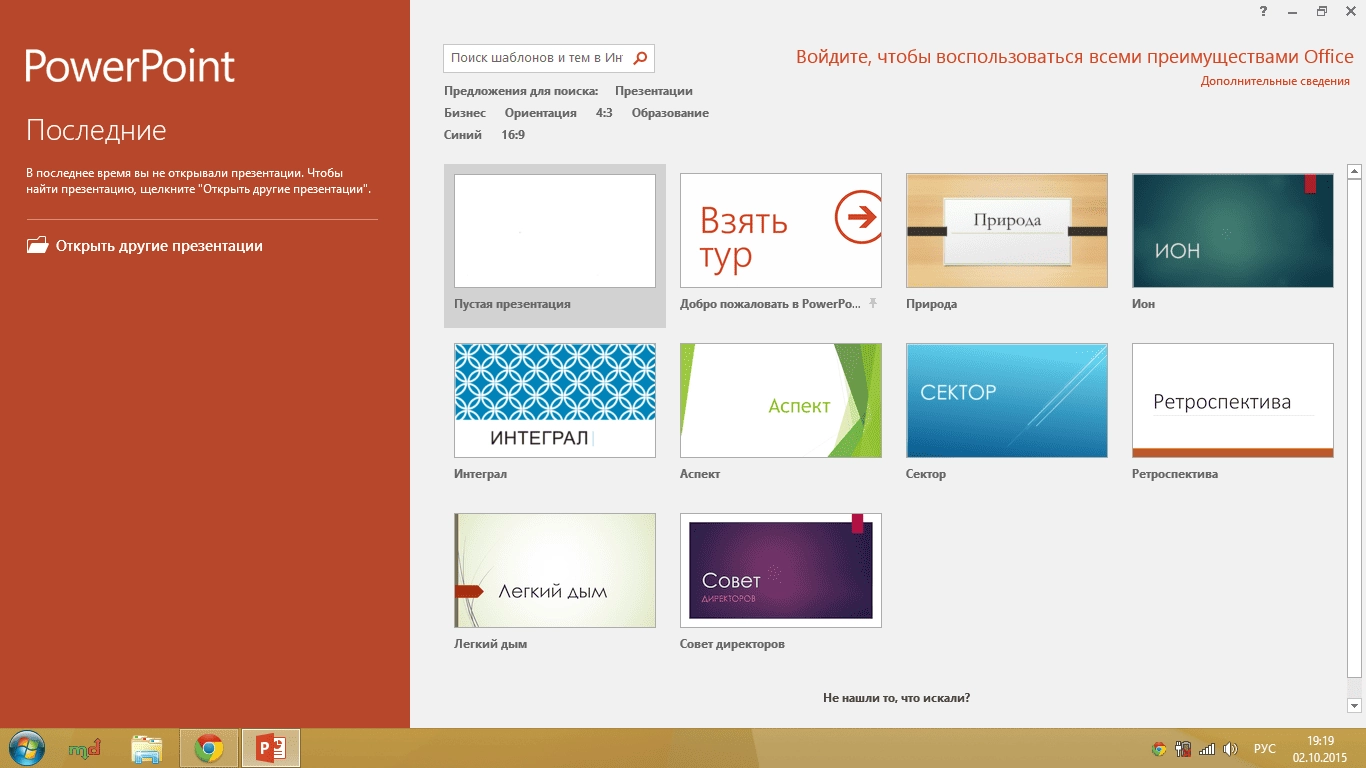Image resolution: width=1366 pixels, height=768 pixels.
Task: Click the Аспект caption text
Action: pyautogui.click(x=700, y=474)
